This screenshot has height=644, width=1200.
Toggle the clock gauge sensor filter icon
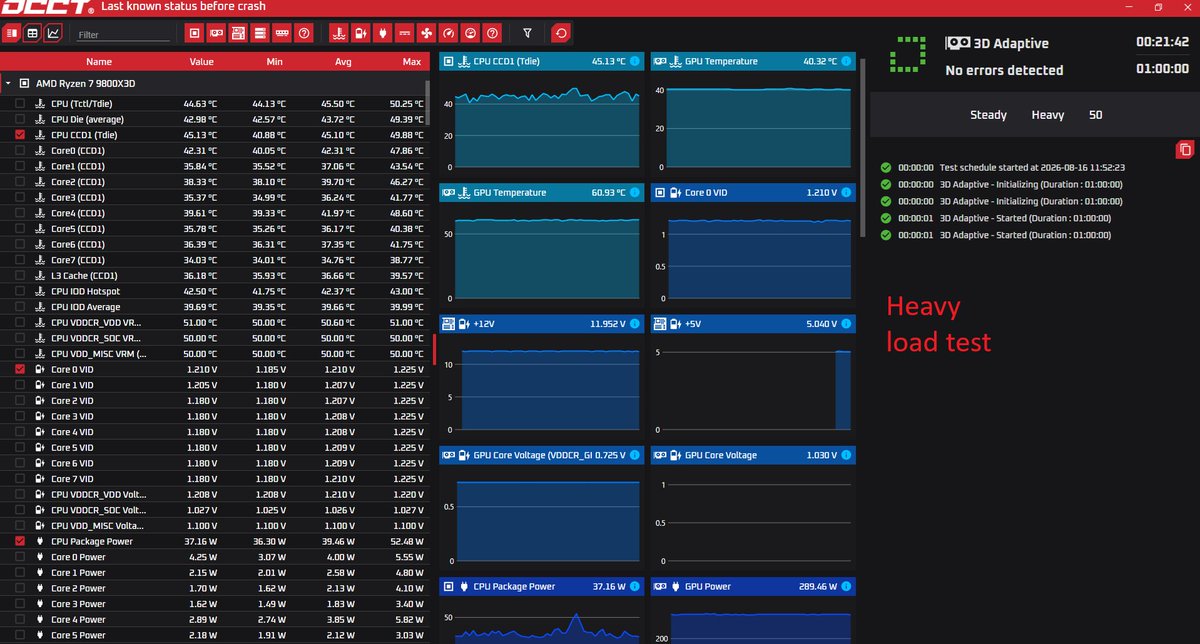(x=448, y=33)
